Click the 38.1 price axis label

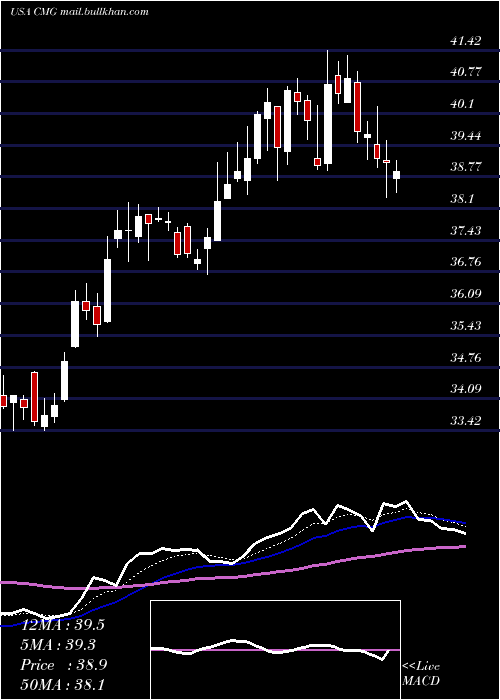tap(463, 199)
